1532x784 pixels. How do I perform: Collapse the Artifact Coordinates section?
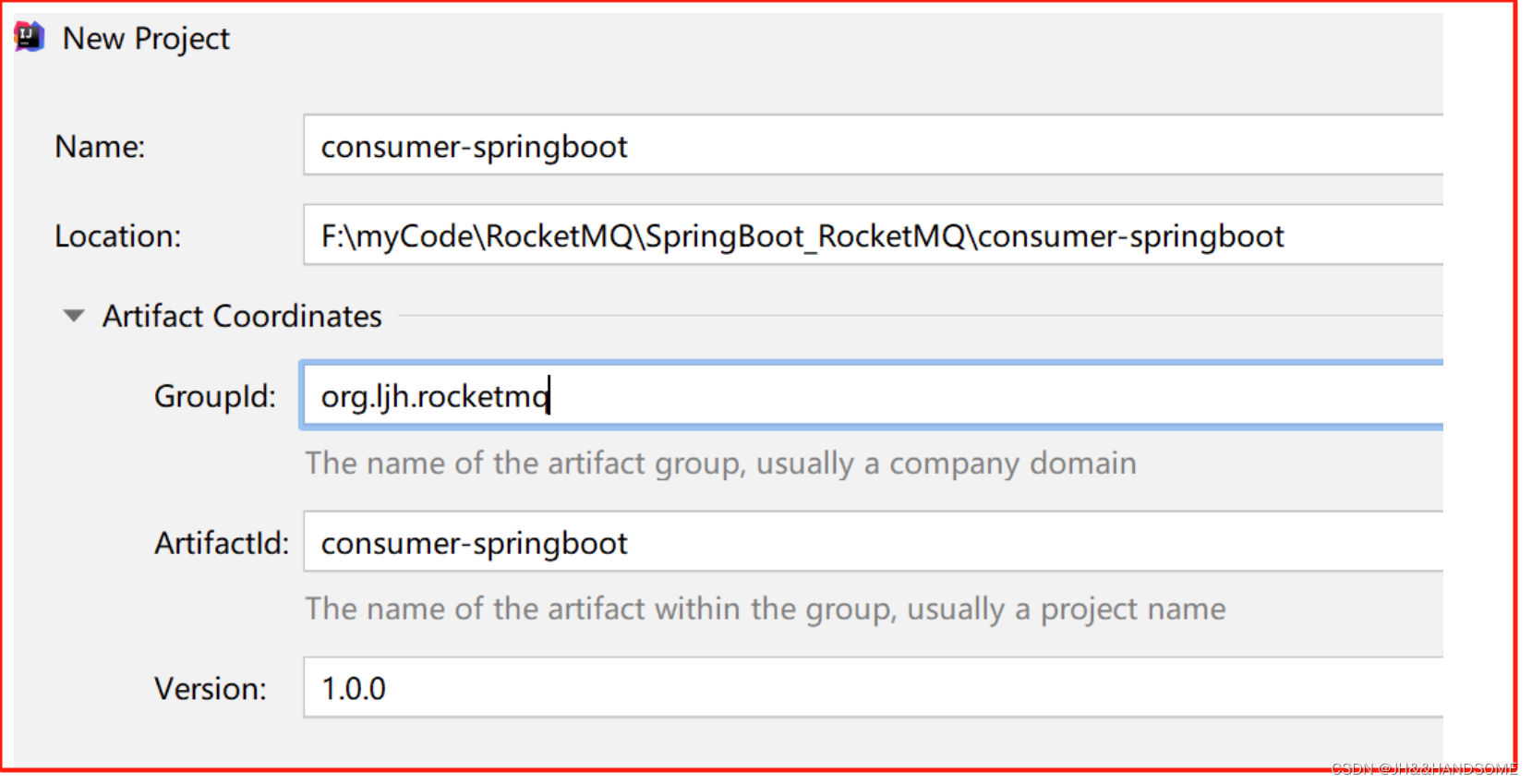74,317
